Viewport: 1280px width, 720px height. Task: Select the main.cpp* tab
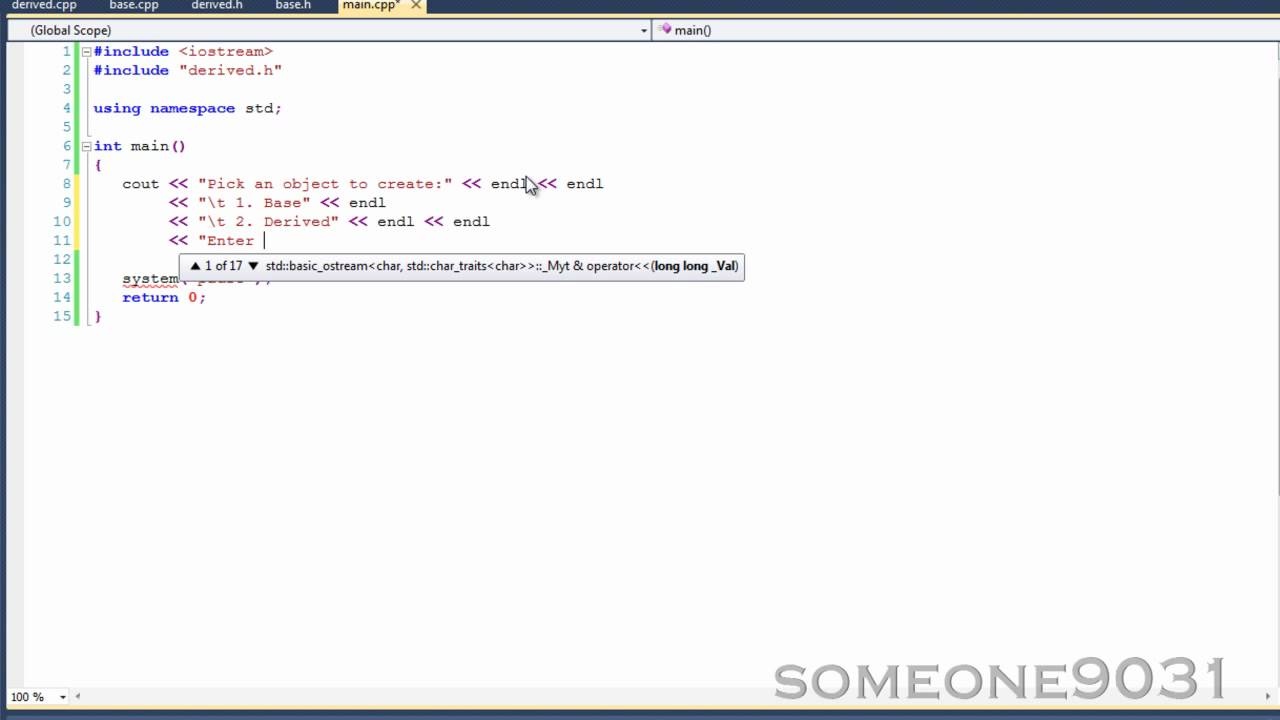tap(371, 5)
